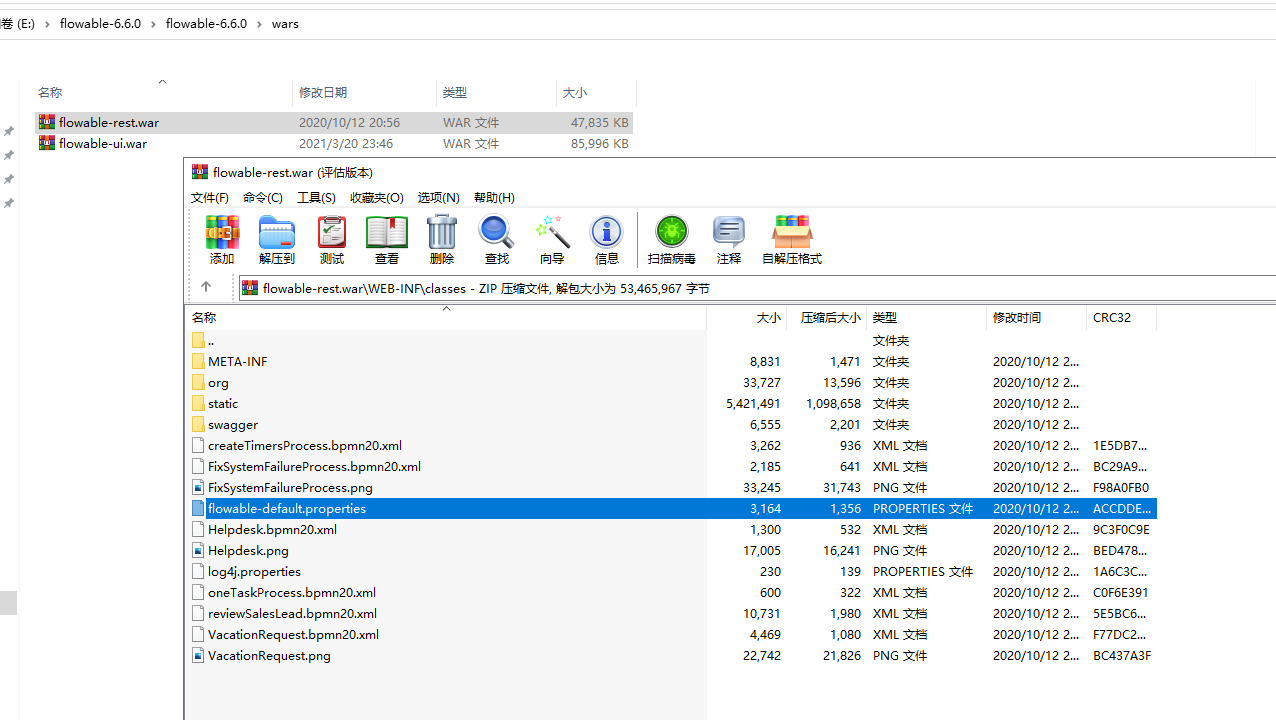This screenshot has height=720, width=1276.
Task: Select oneTaskProcess.bpmn20.xml file name
Action: 292,592
